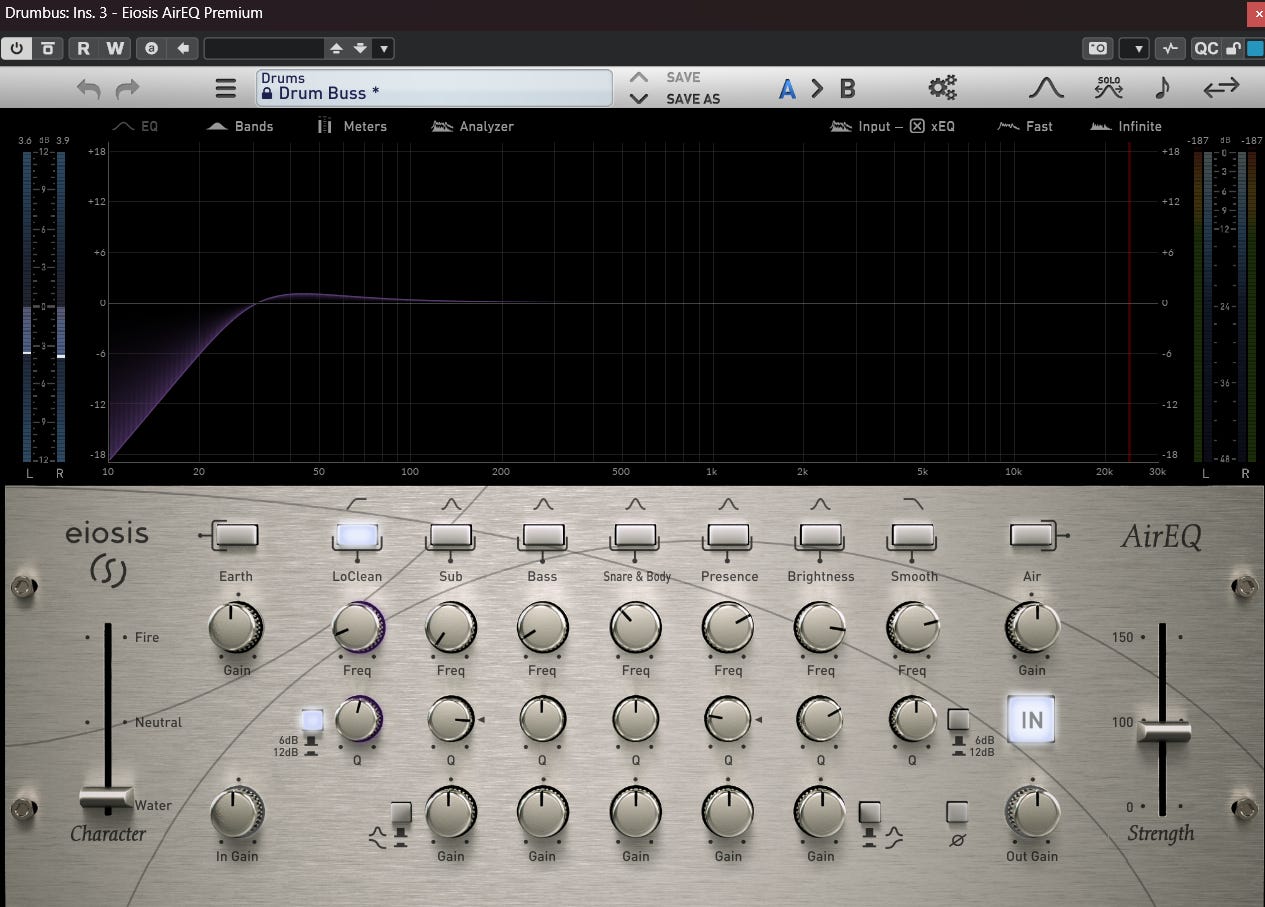Click the swap arrows icon
This screenshot has width=1265, height=907.
(x=1221, y=88)
